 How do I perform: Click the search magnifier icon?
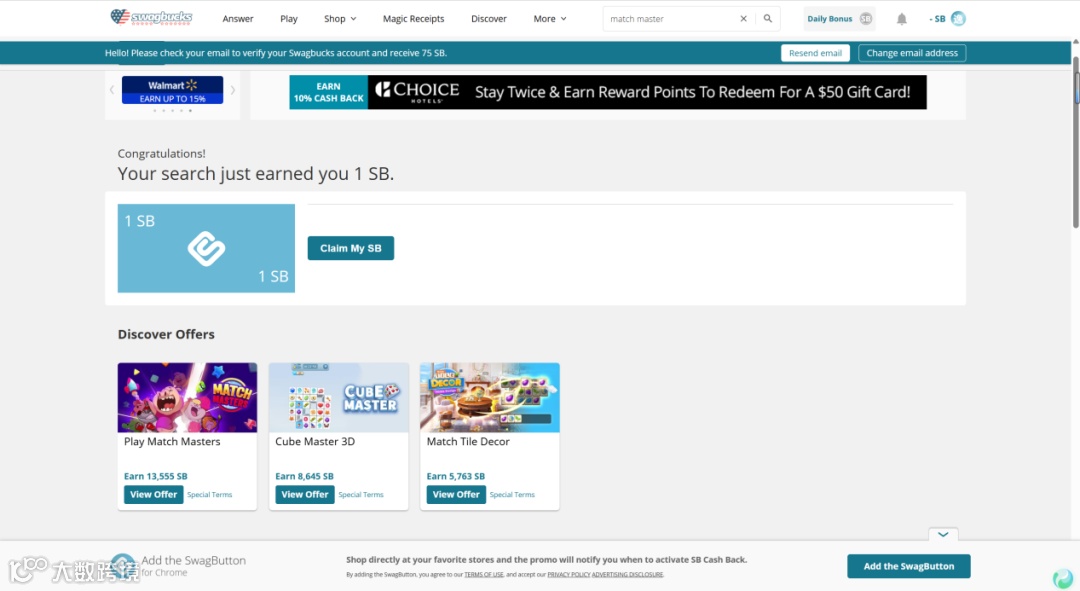pyautogui.click(x=767, y=19)
